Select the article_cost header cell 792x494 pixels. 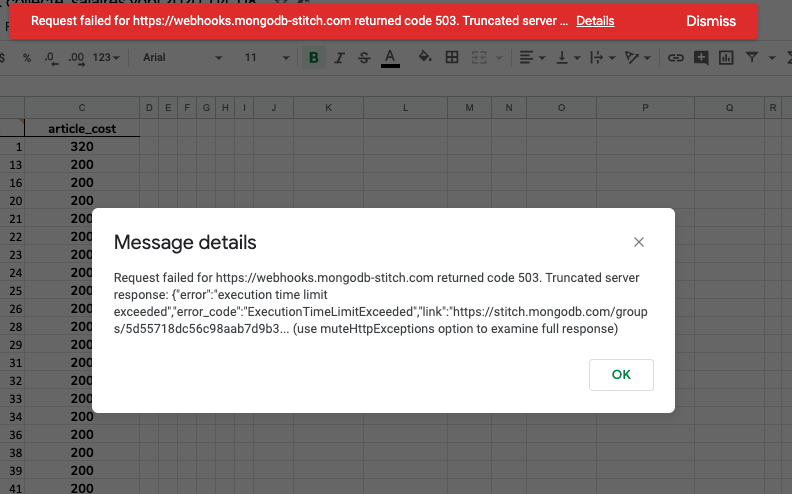pos(81,128)
